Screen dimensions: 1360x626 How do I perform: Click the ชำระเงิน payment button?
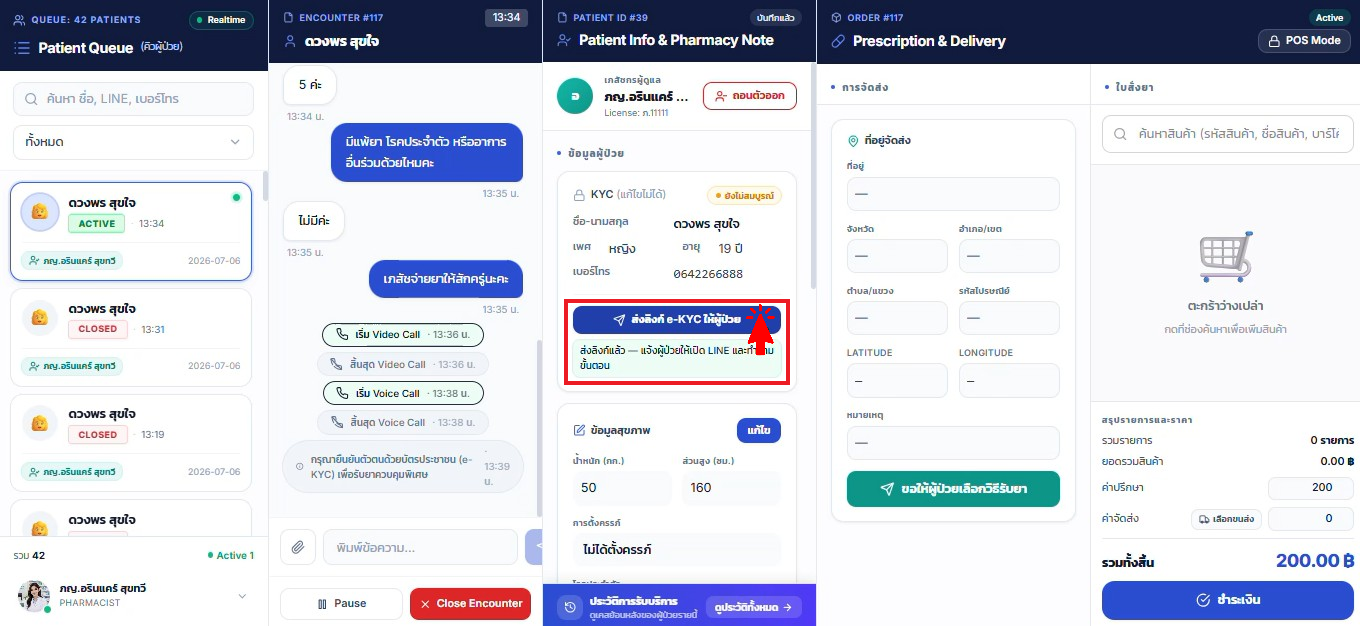tap(1228, 600)
